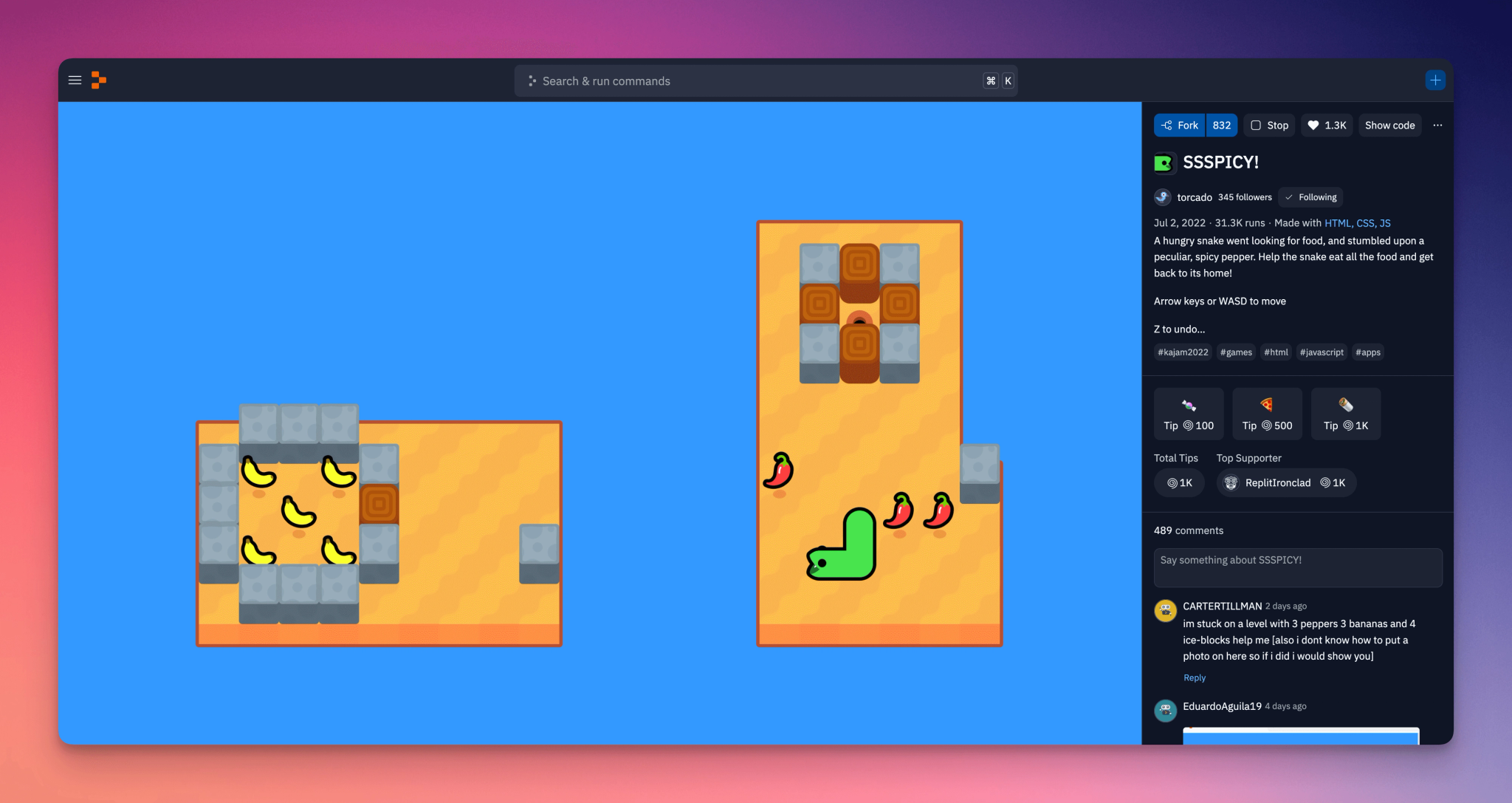
Task: Click the SSSPICY green snake icon
Action: (x=1164, y=163)
